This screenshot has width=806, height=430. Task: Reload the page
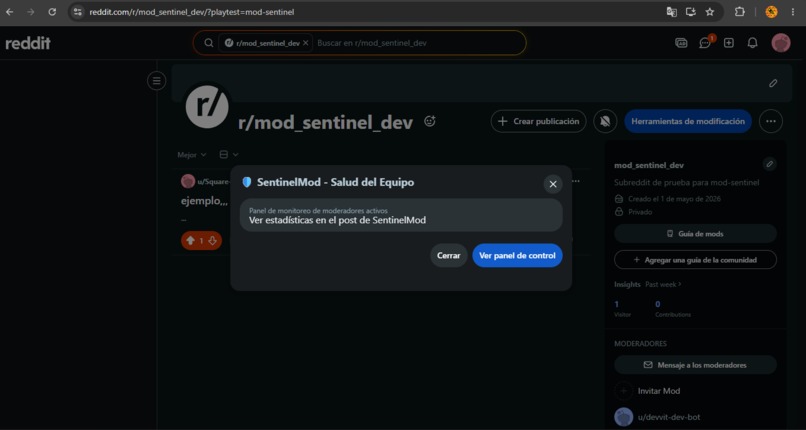tap(52, 12)
